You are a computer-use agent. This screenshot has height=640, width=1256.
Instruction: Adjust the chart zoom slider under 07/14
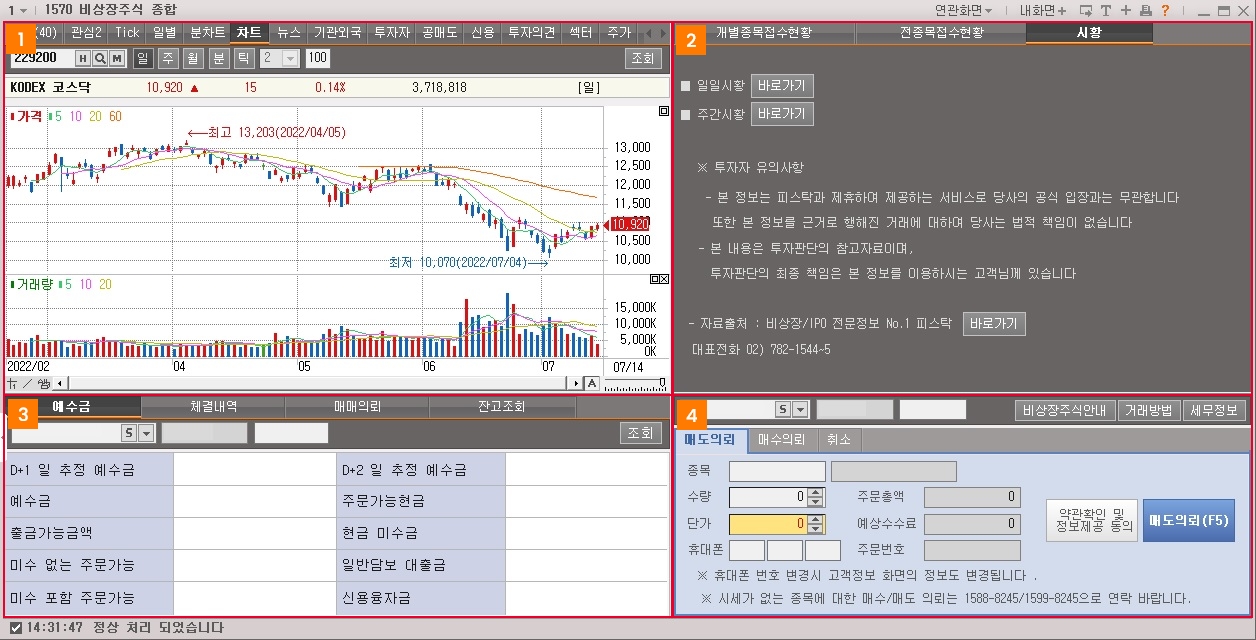tap(636, 383)
